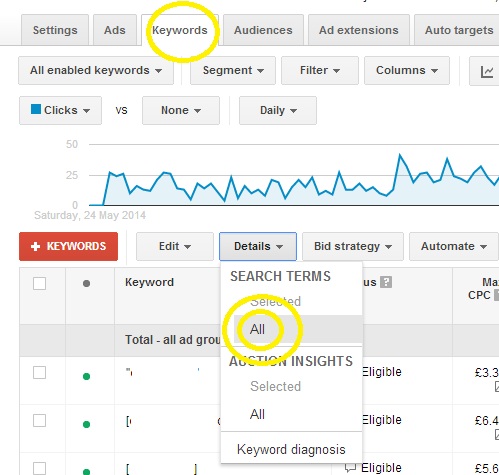Click the £6.4 max CPC value
The width and height of the screenshot is (499, 475).
coord(487,421)
